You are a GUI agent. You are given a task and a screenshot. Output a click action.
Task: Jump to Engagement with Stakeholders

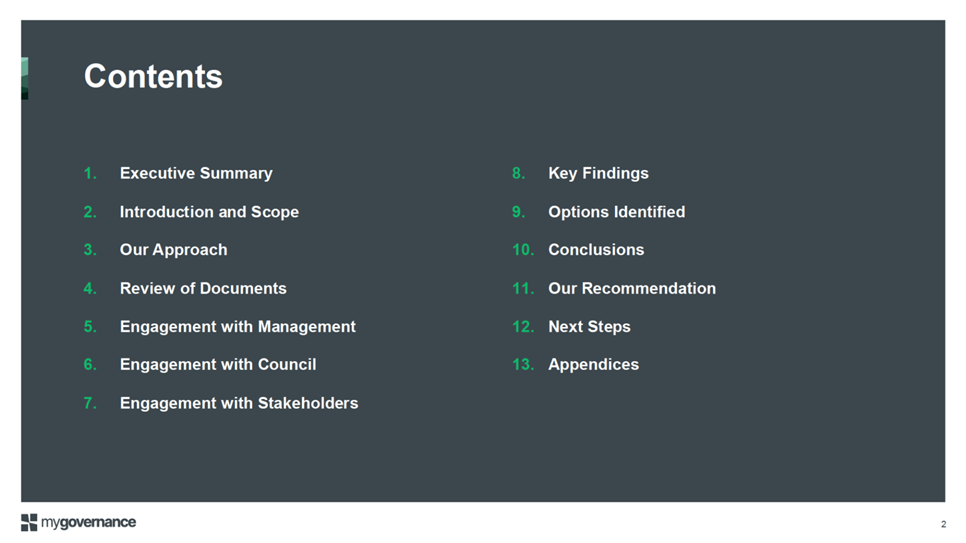click(x=238, y=403)
